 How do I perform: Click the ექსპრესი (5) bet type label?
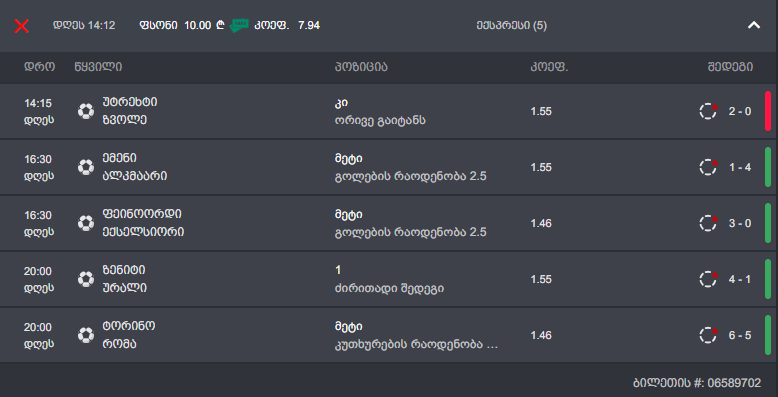point(512,25)
